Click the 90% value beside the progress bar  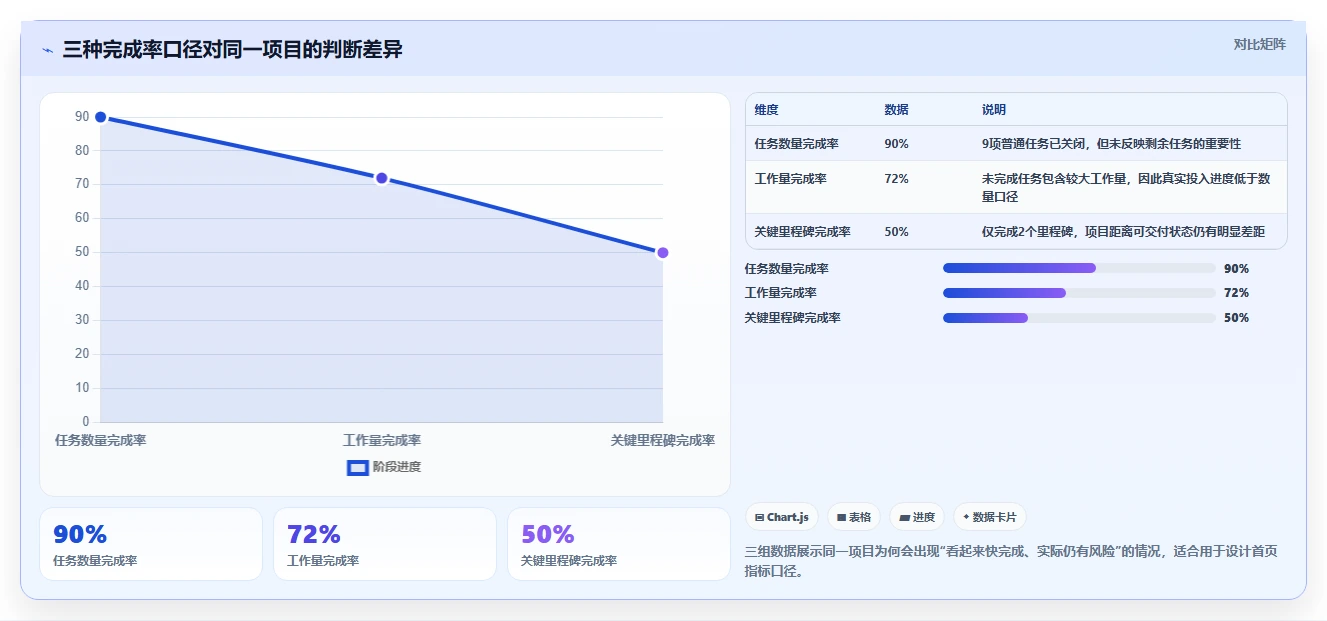[x=1236, y=269]
